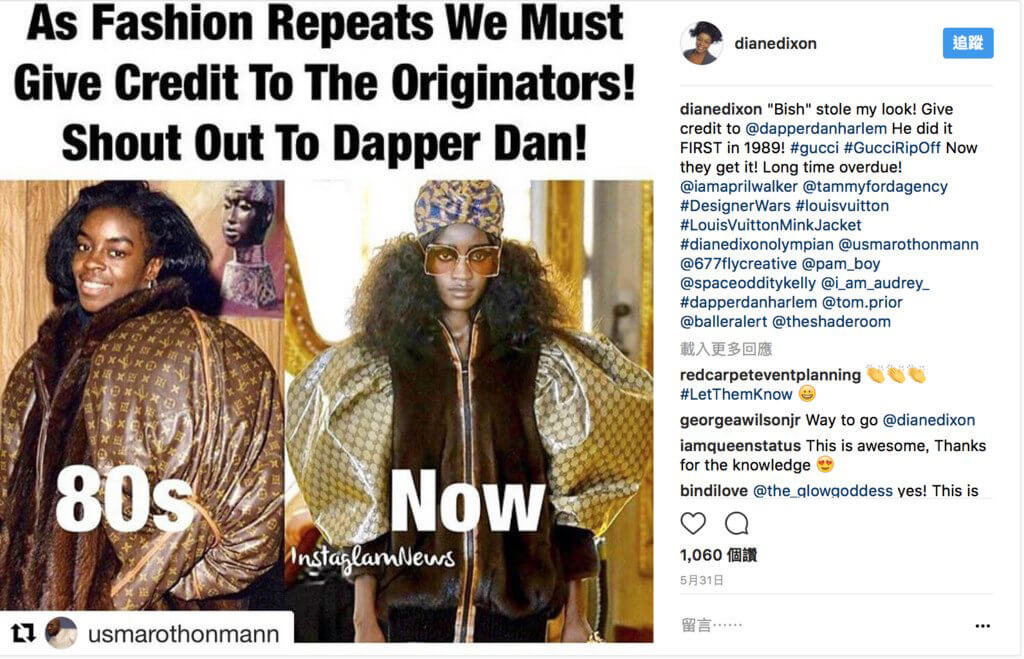Visit the @theshaderoom profile link
The width and height of the screenshot is (1024, 659).
[x=831, y=321]
